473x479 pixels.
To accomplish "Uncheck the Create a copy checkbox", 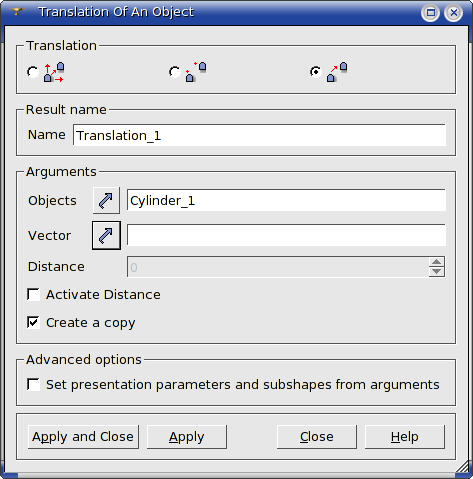I will click(x=33, y=323).
